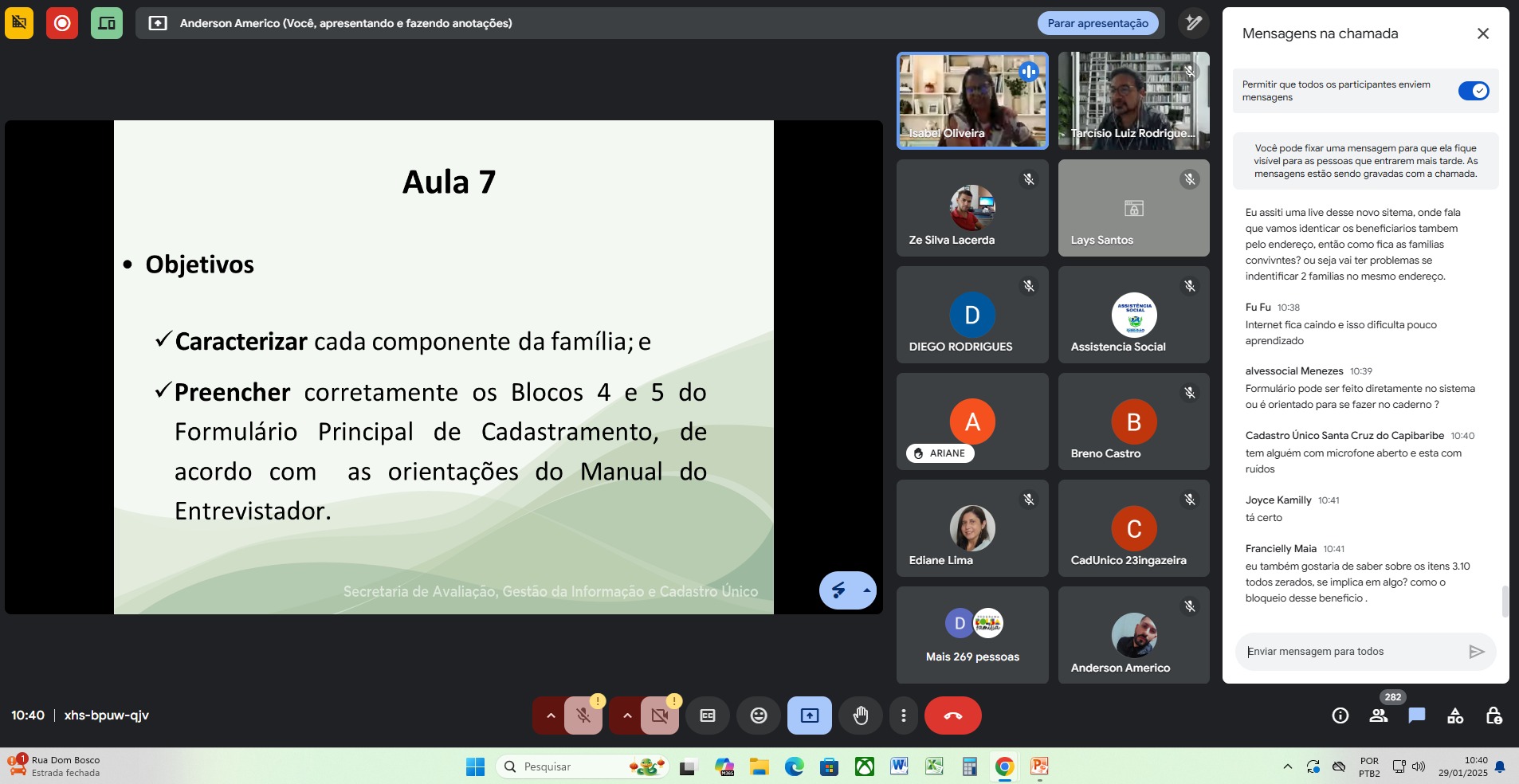Viewport: 1519px width, 784px height.
Task: Click the Enviar mensagem para todos field
Action: (1353, 652)
